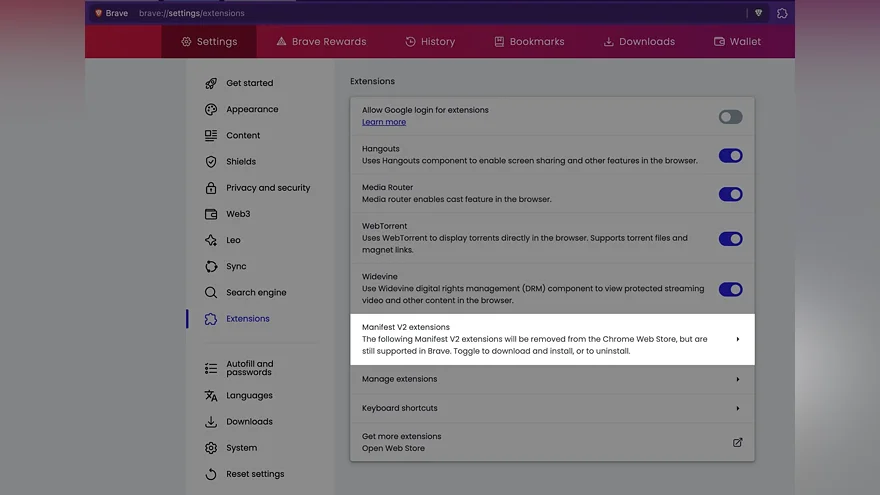Click the Appearance palette icon
Viewport: 880px width, 495px height.
tap(211, 109)
